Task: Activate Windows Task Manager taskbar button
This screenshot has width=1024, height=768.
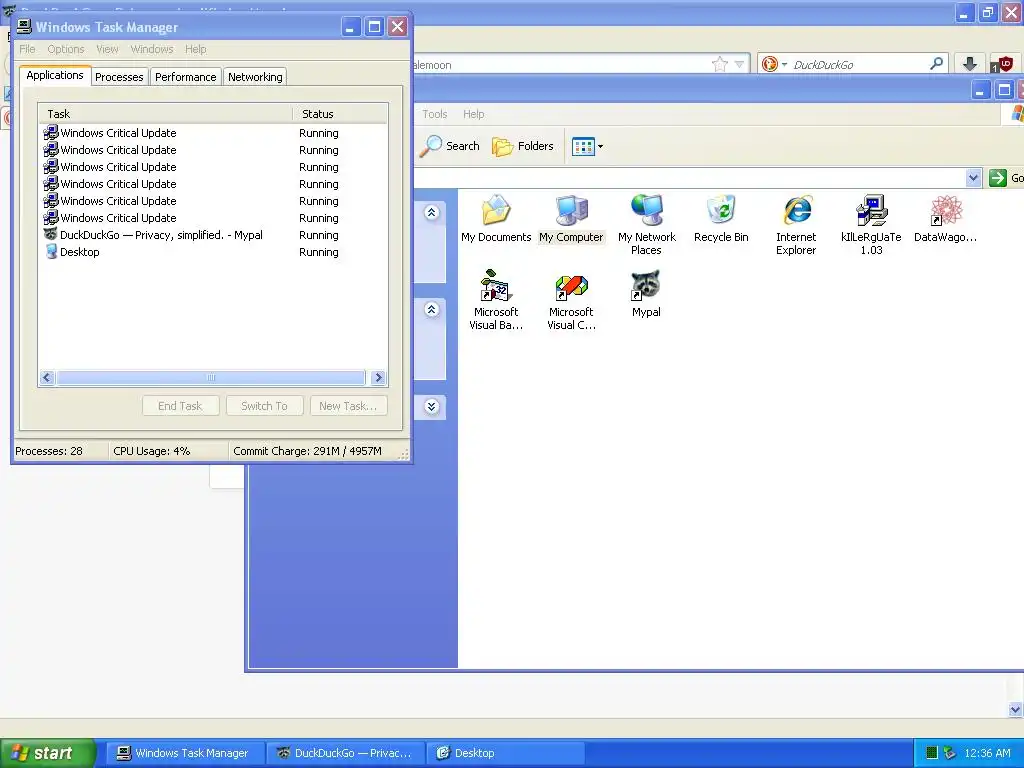Action: (x=185, y=753)
